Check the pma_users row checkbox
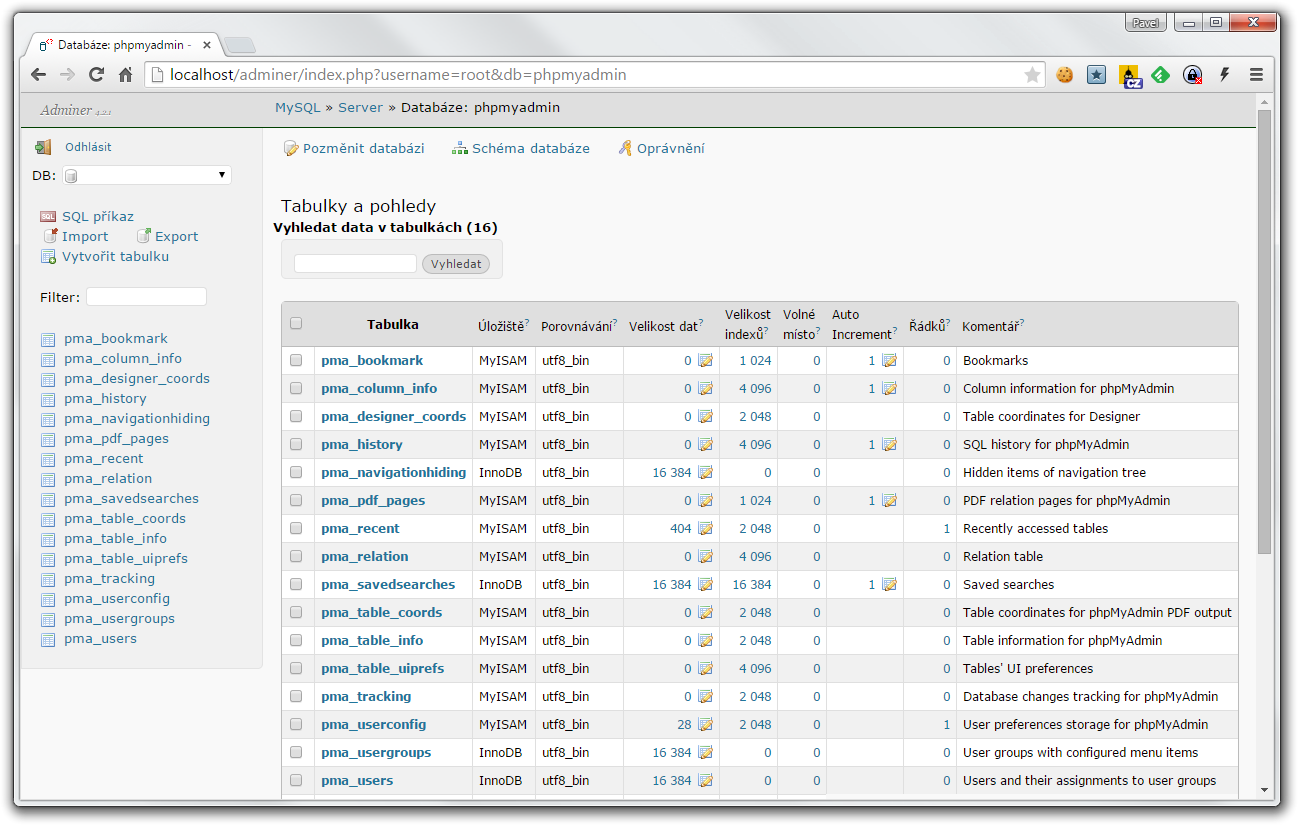 (296, 780)
